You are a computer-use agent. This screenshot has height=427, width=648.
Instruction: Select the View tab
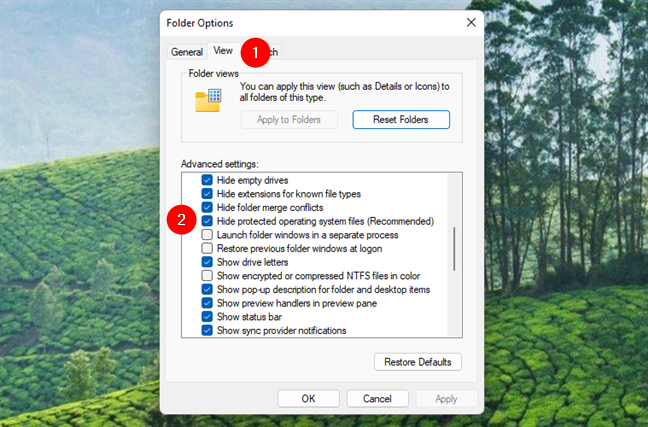coord(223,50)
